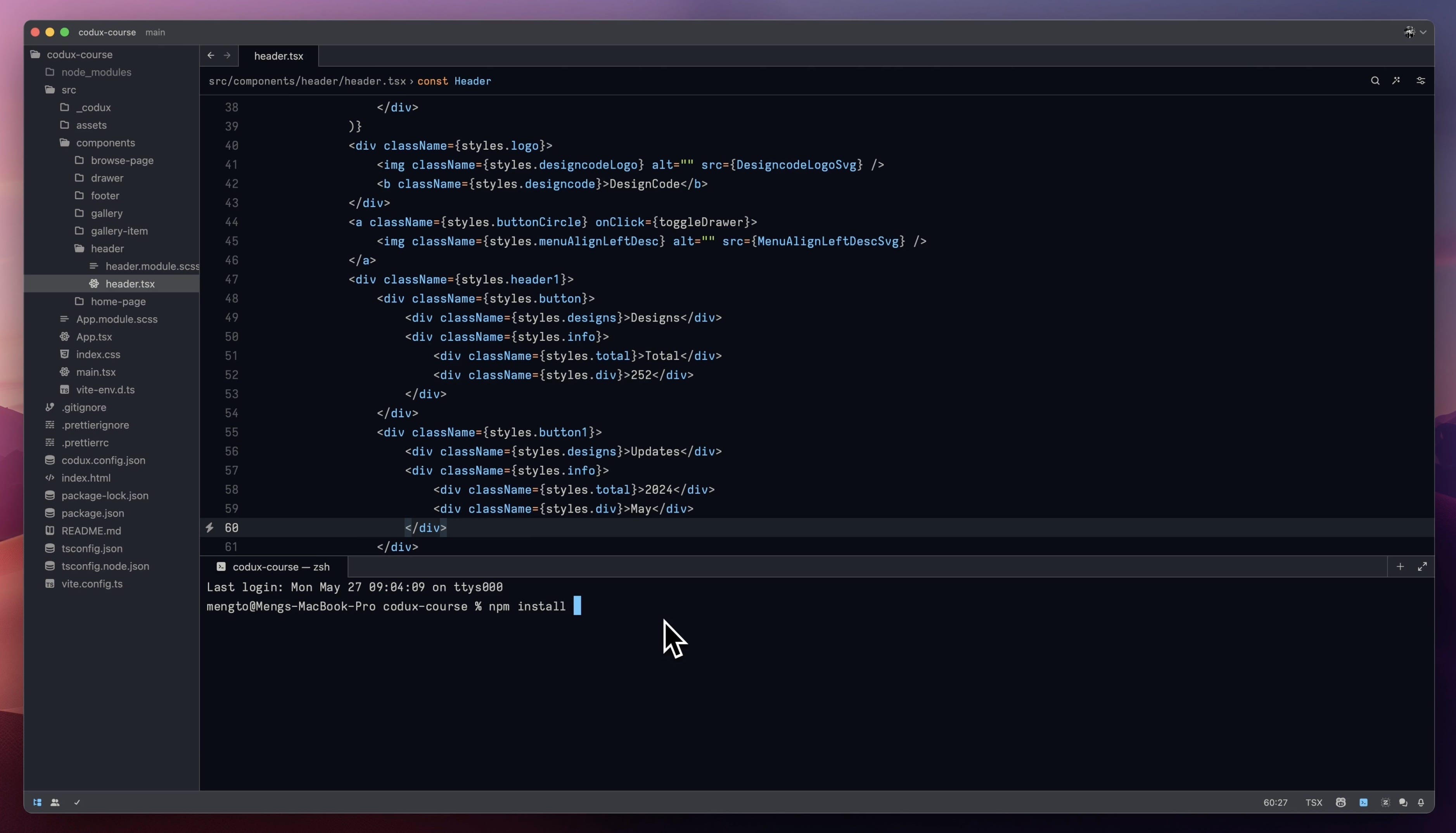The image size is (1456, 833).
Task: Click the 60:27 cursor position indicator
Action: point(1275,803)
